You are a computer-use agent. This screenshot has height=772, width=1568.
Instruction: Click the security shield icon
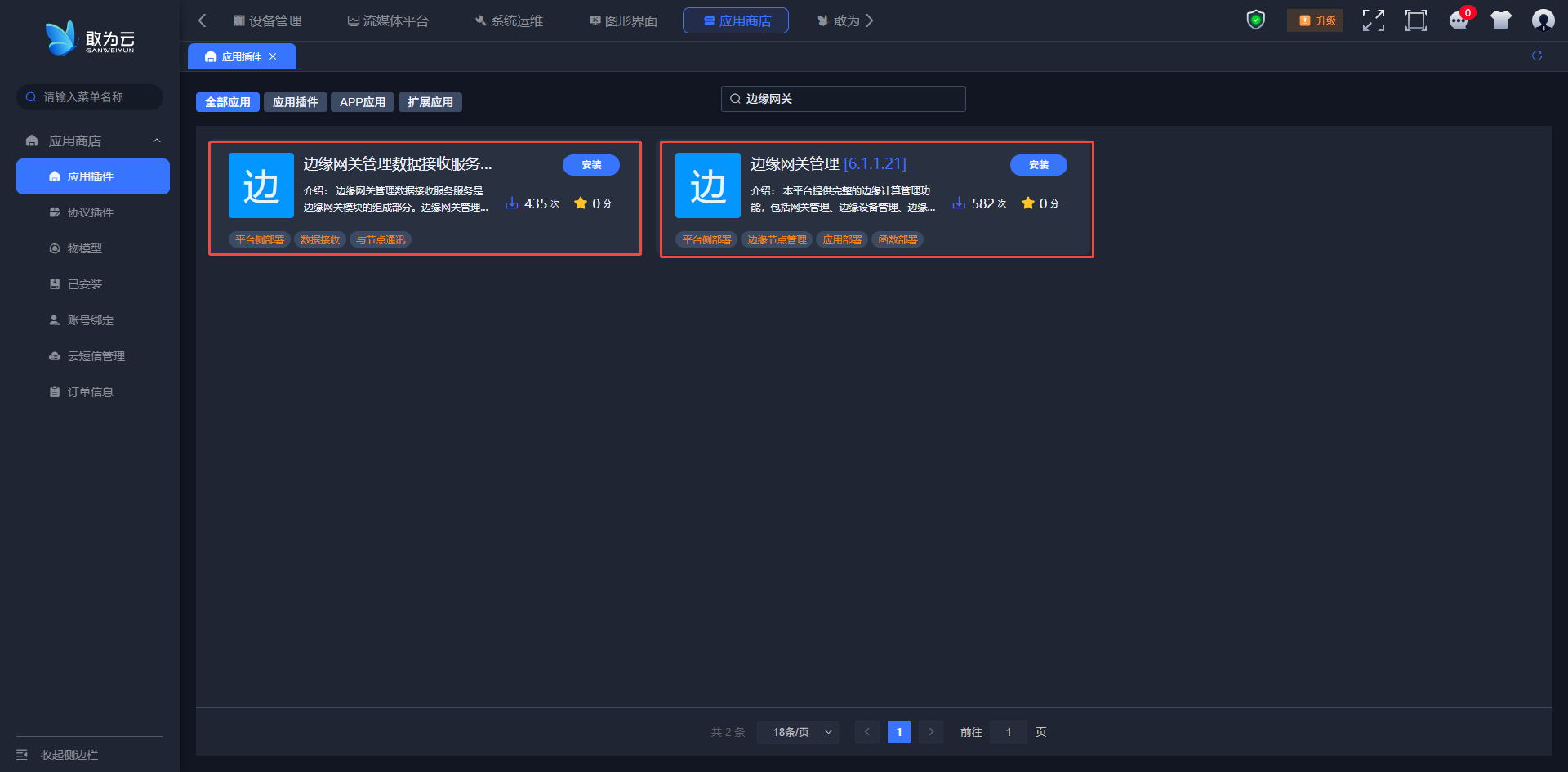click(1256, 20)
